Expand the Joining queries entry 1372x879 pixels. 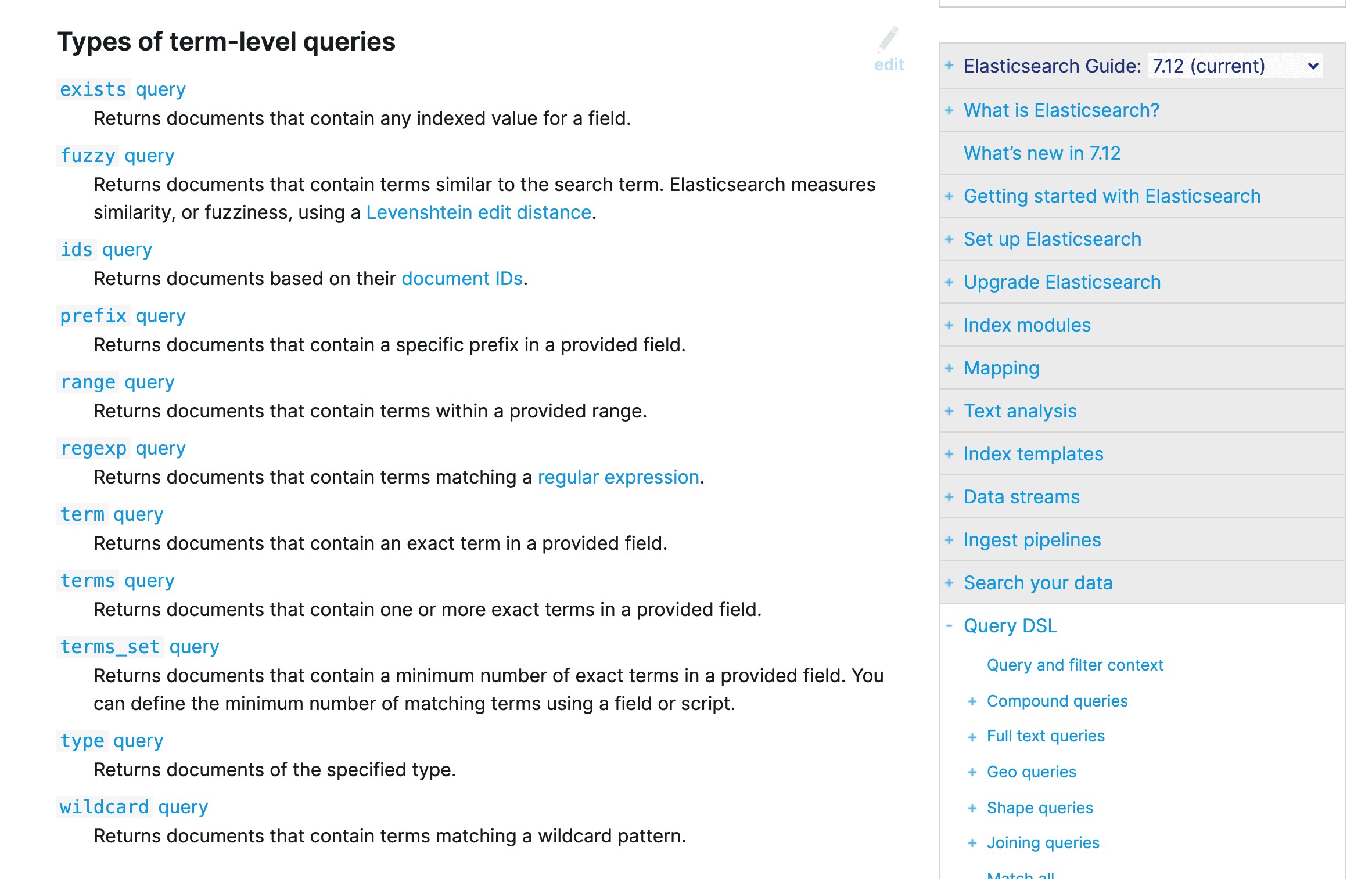972,842
